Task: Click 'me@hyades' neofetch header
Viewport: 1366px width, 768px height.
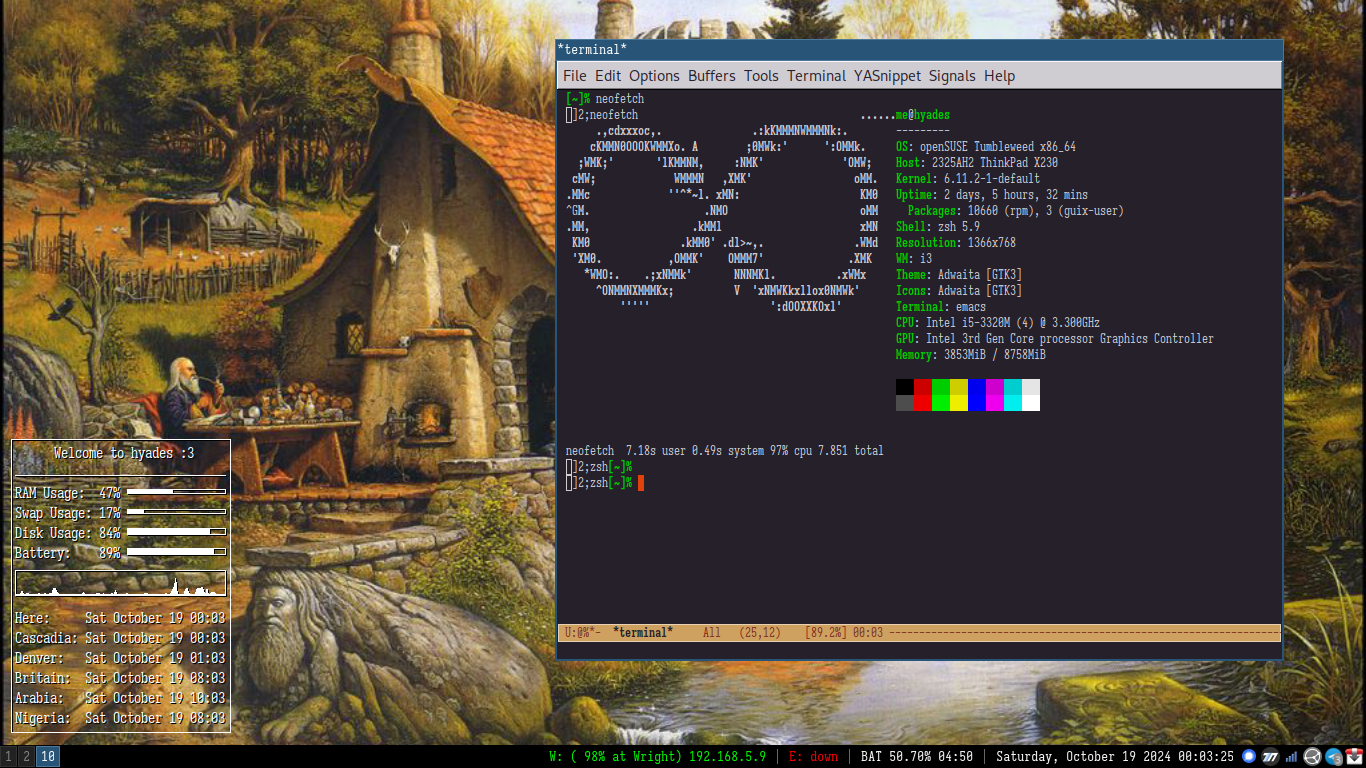Action: tap(923, 115)
